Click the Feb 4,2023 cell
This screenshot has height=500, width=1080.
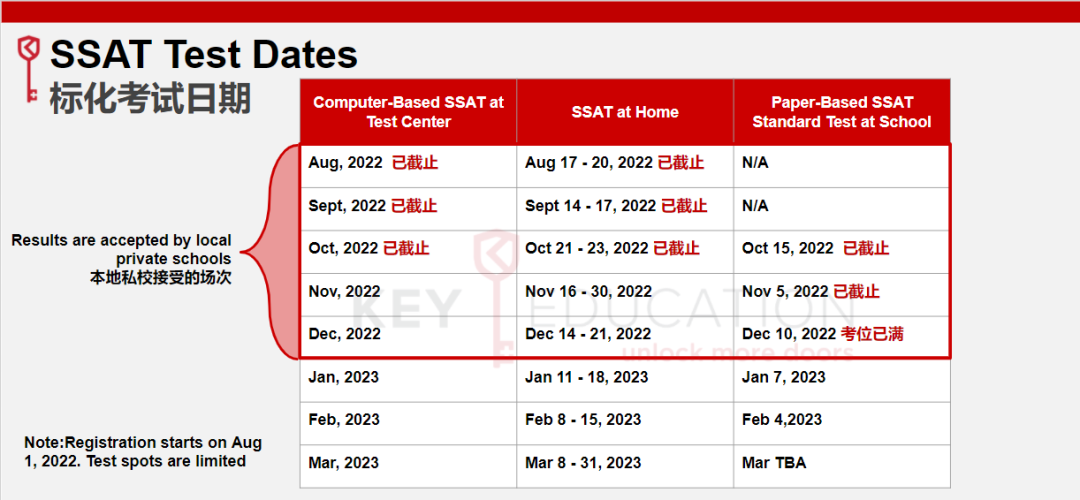781,420
